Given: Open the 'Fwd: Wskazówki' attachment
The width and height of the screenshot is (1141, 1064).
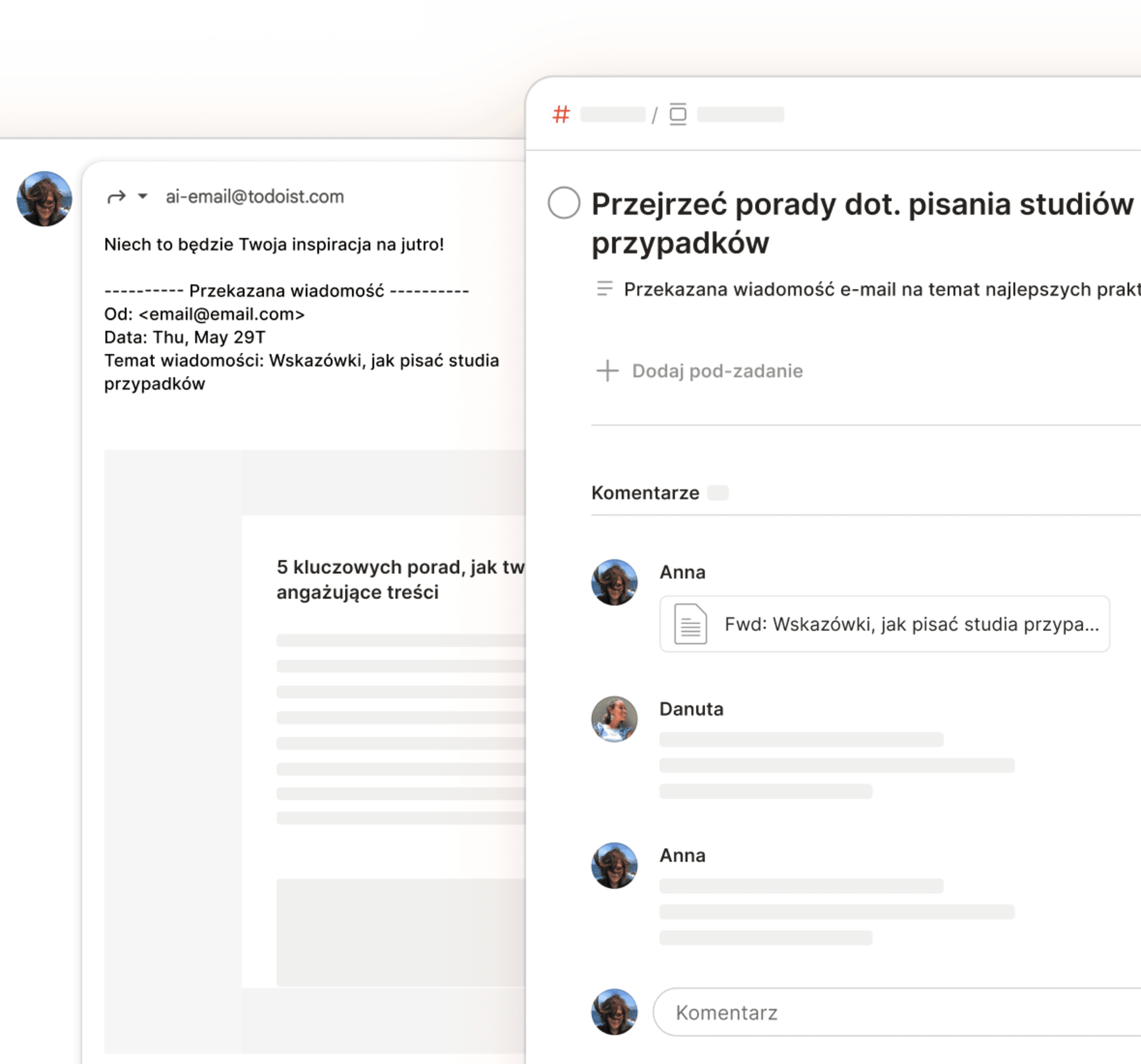Looking at the screenshot, I should click(911, 624).
